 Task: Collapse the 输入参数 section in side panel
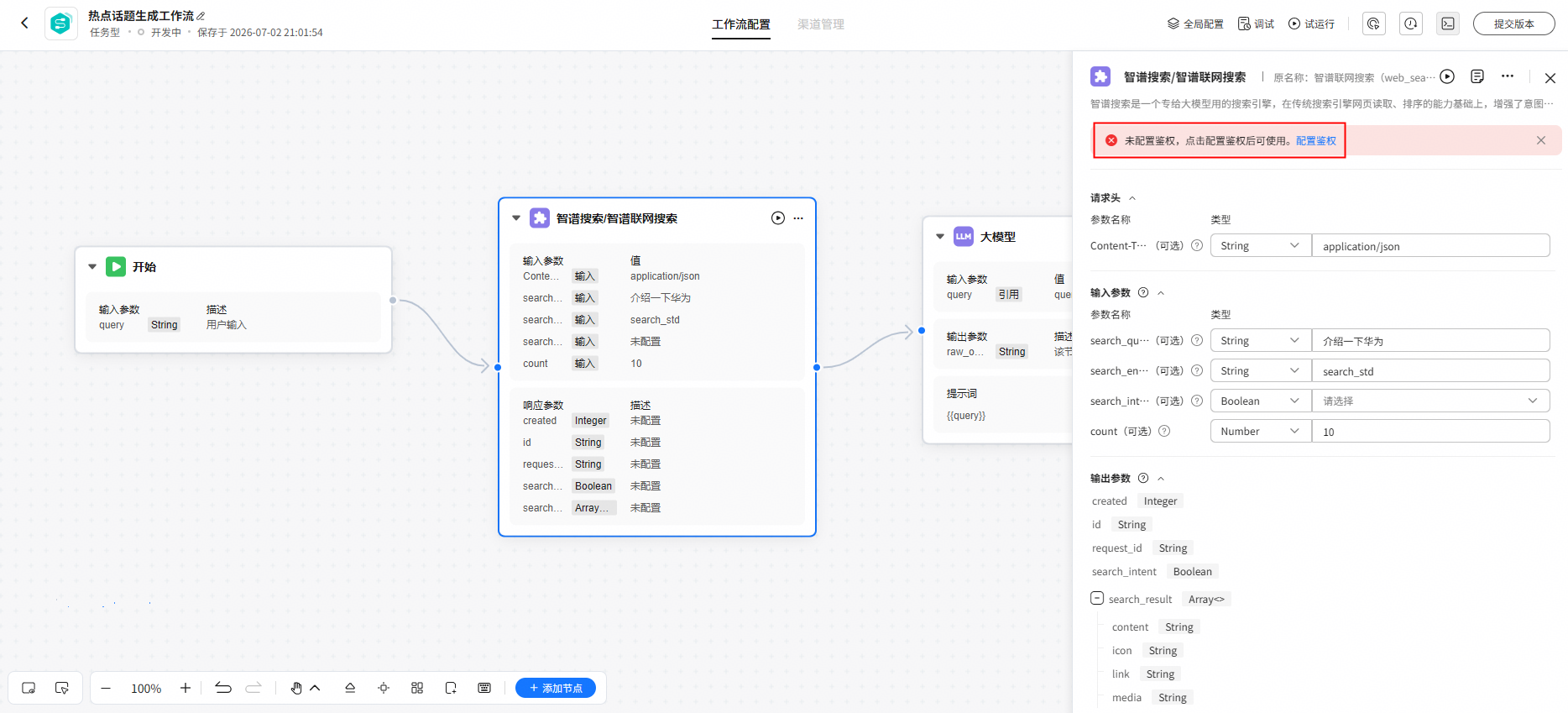1161,293
